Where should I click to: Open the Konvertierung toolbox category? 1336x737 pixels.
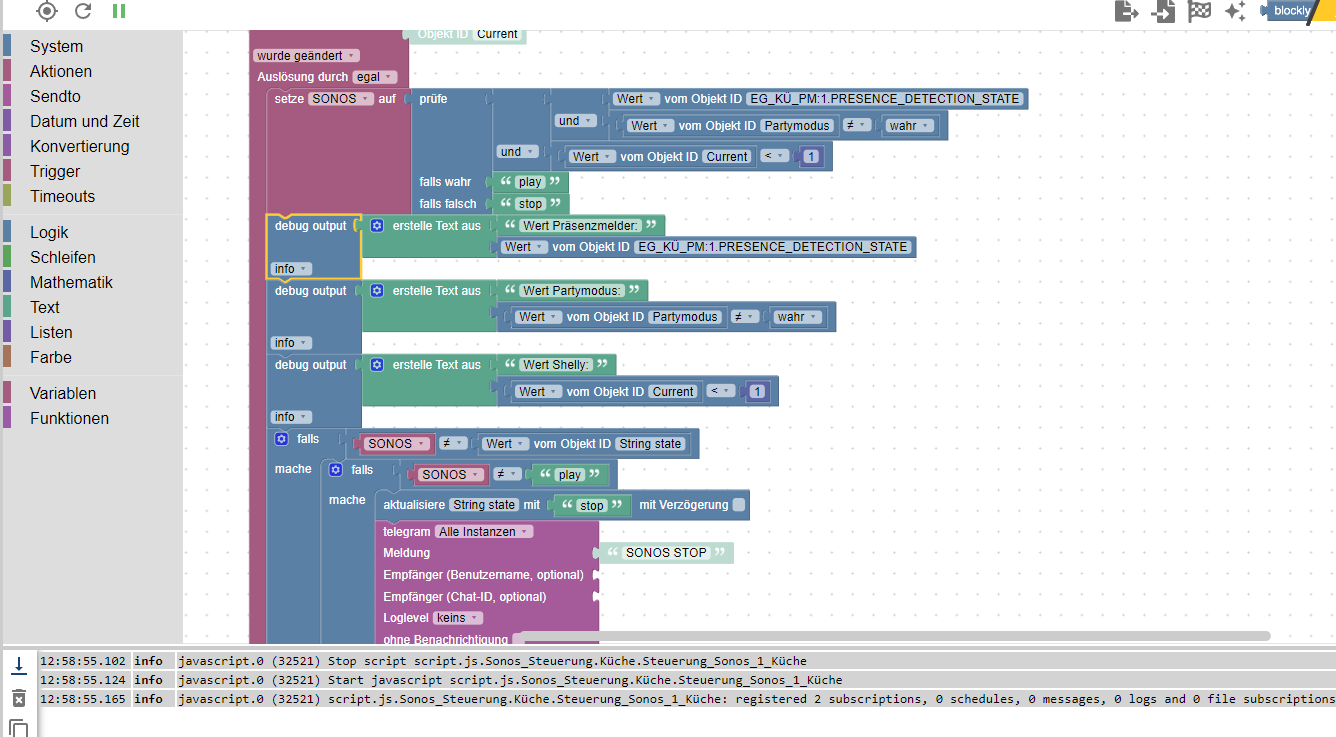click(79, 146)
